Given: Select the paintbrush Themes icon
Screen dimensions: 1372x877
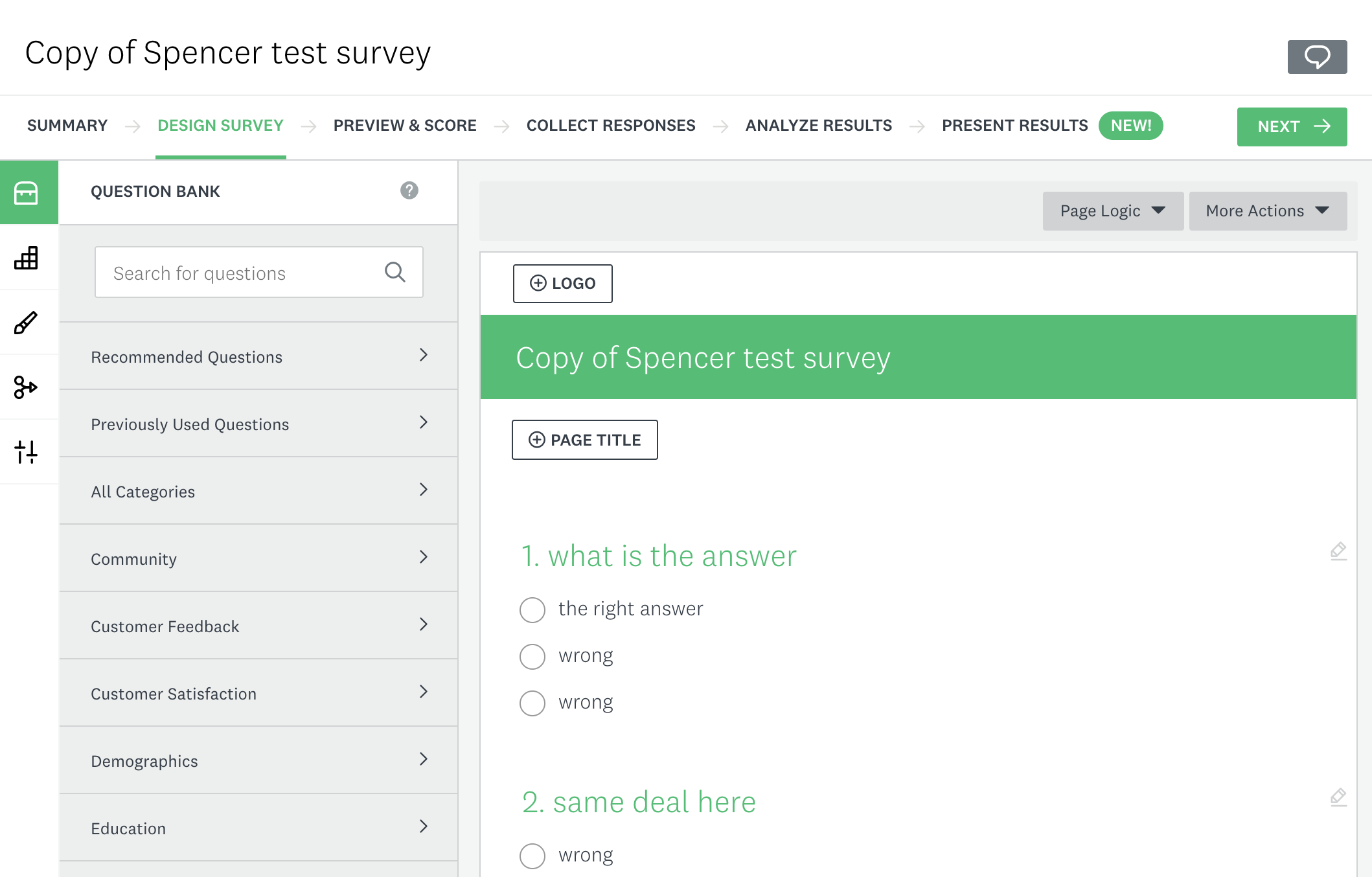Looking at the screenshot, I should pyautogui.click(x=27, y=323).
